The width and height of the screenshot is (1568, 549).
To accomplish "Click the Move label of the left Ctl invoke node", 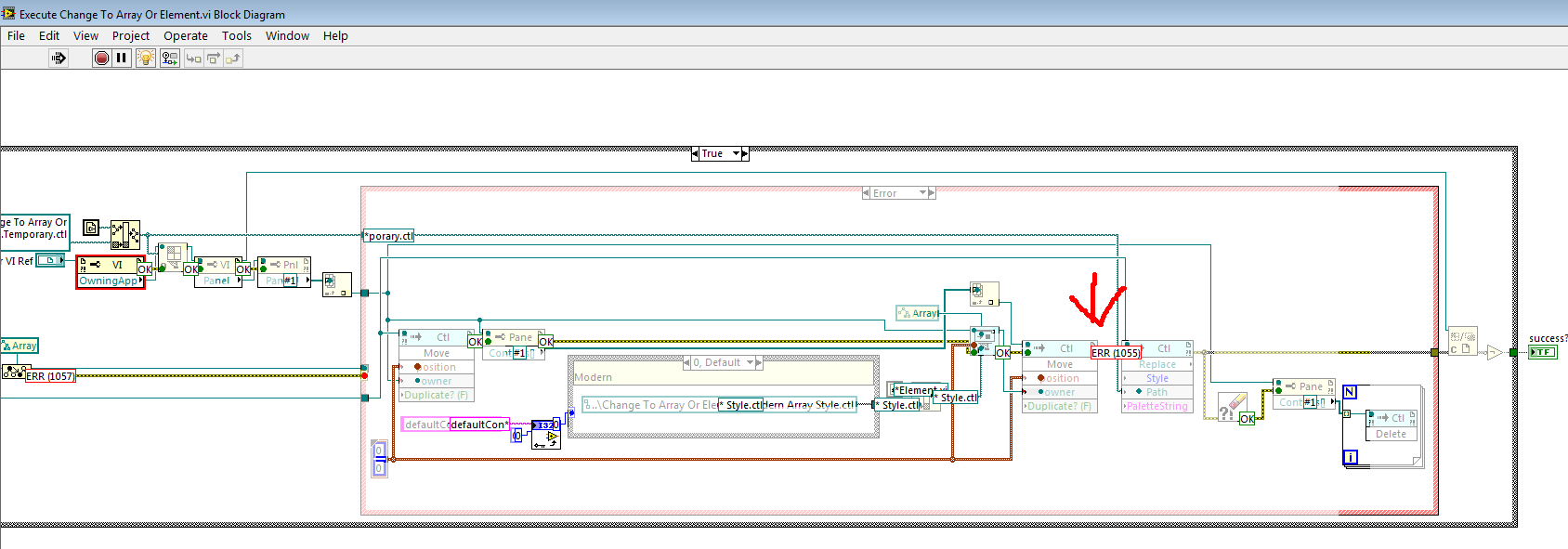I will [x=437, y=353].
